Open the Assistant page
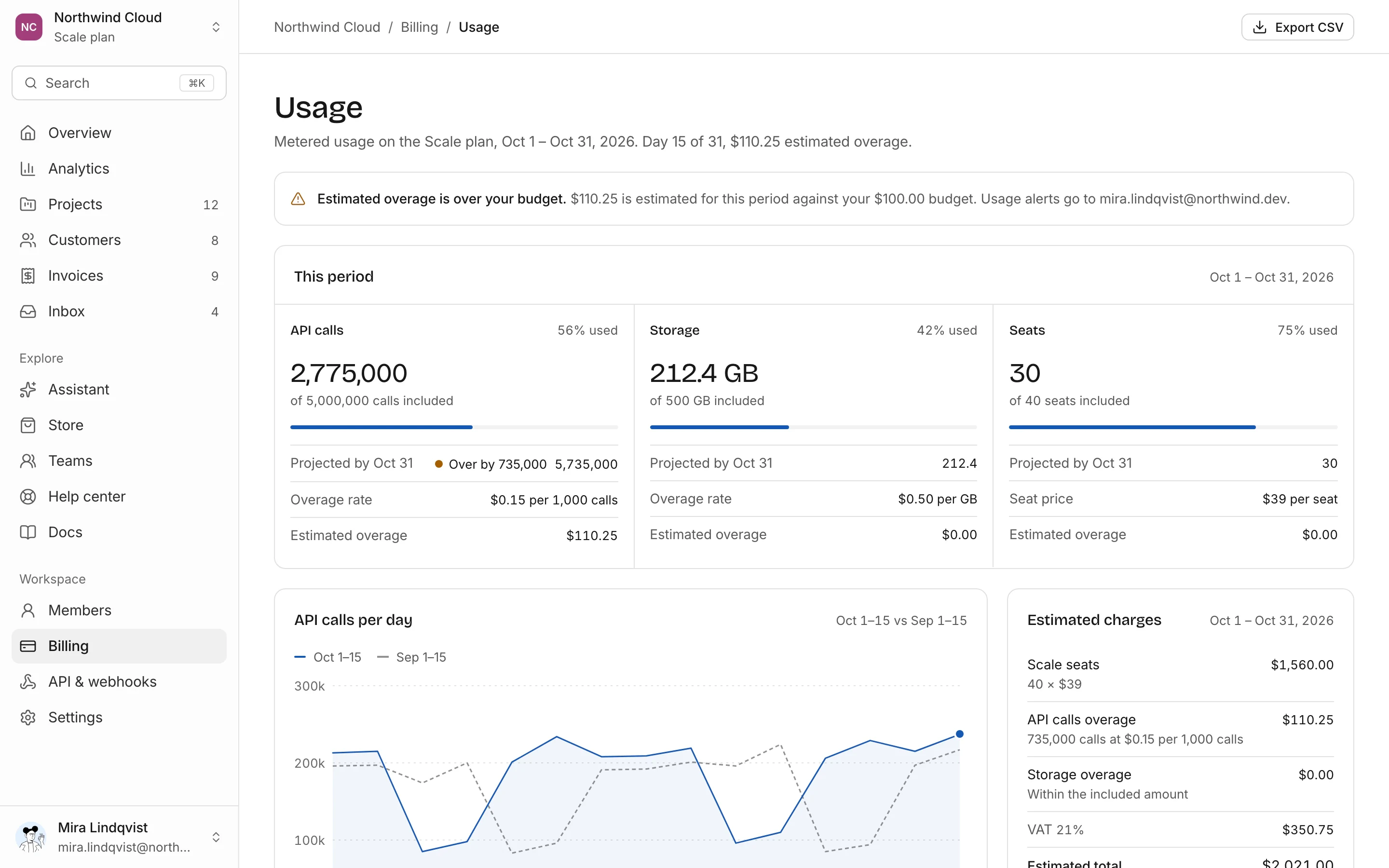Image resolution: width=1389 pixels, height=868 pixels. pyautogui.click(x=119, y=389)
